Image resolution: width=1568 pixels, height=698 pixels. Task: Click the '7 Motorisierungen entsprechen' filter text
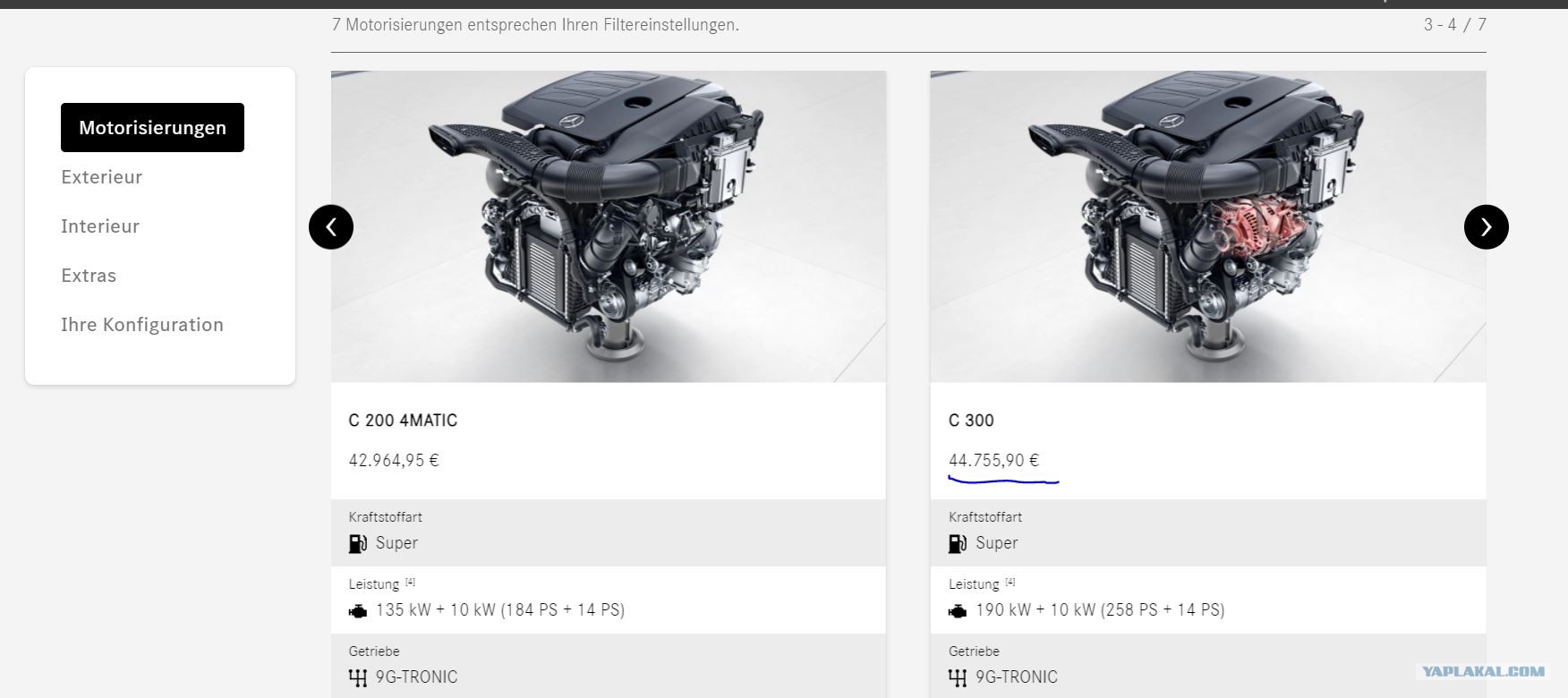point(535,25)
